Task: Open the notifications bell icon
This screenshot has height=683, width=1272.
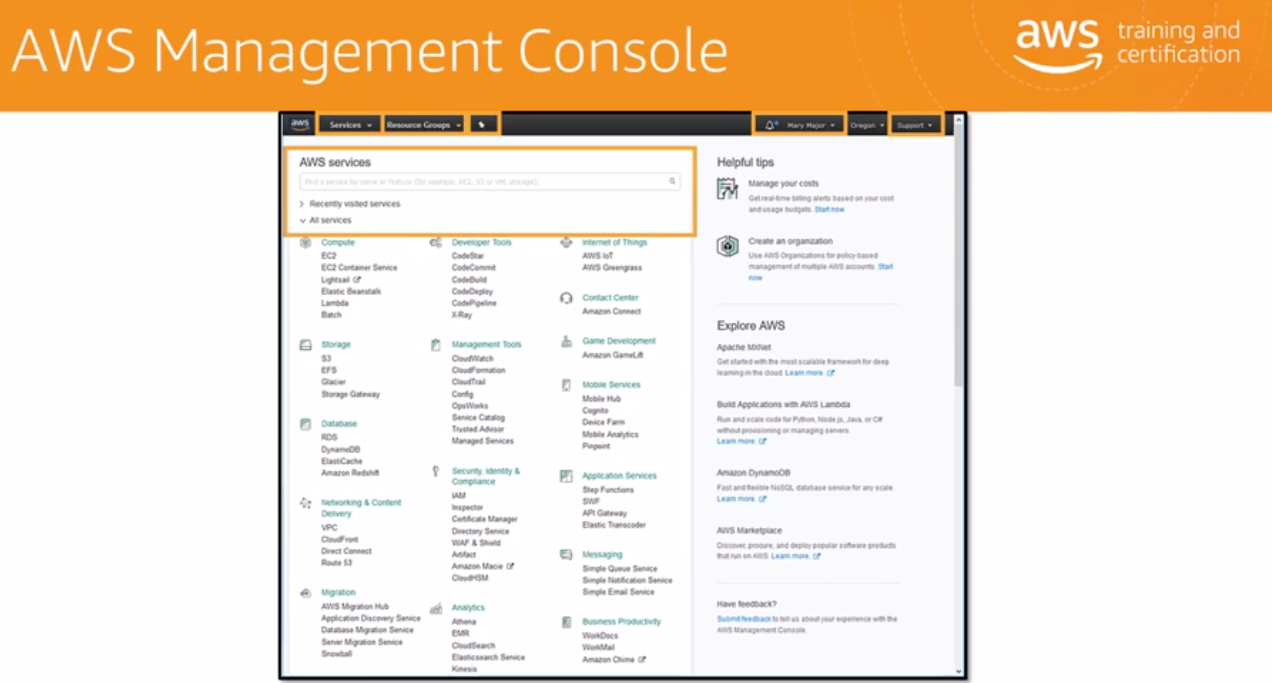Action: coord(770,125)
